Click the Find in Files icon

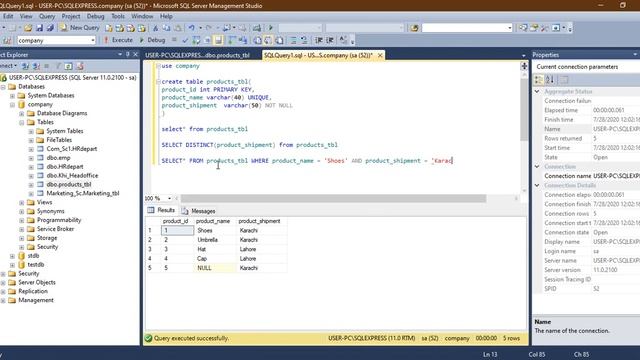tap(415, 28)
